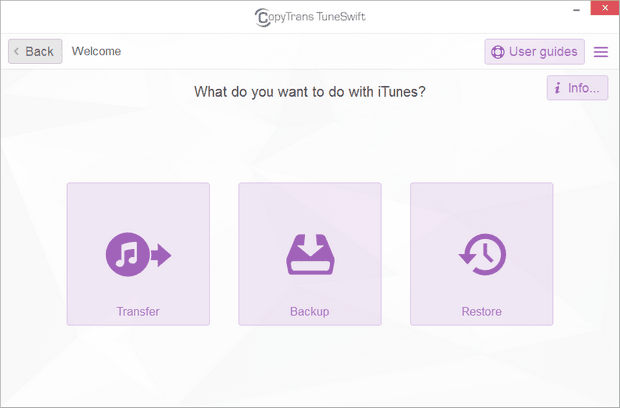Click the Backup drive tray icon
Viewport: 620px width, 408px height.
[310, 254]
